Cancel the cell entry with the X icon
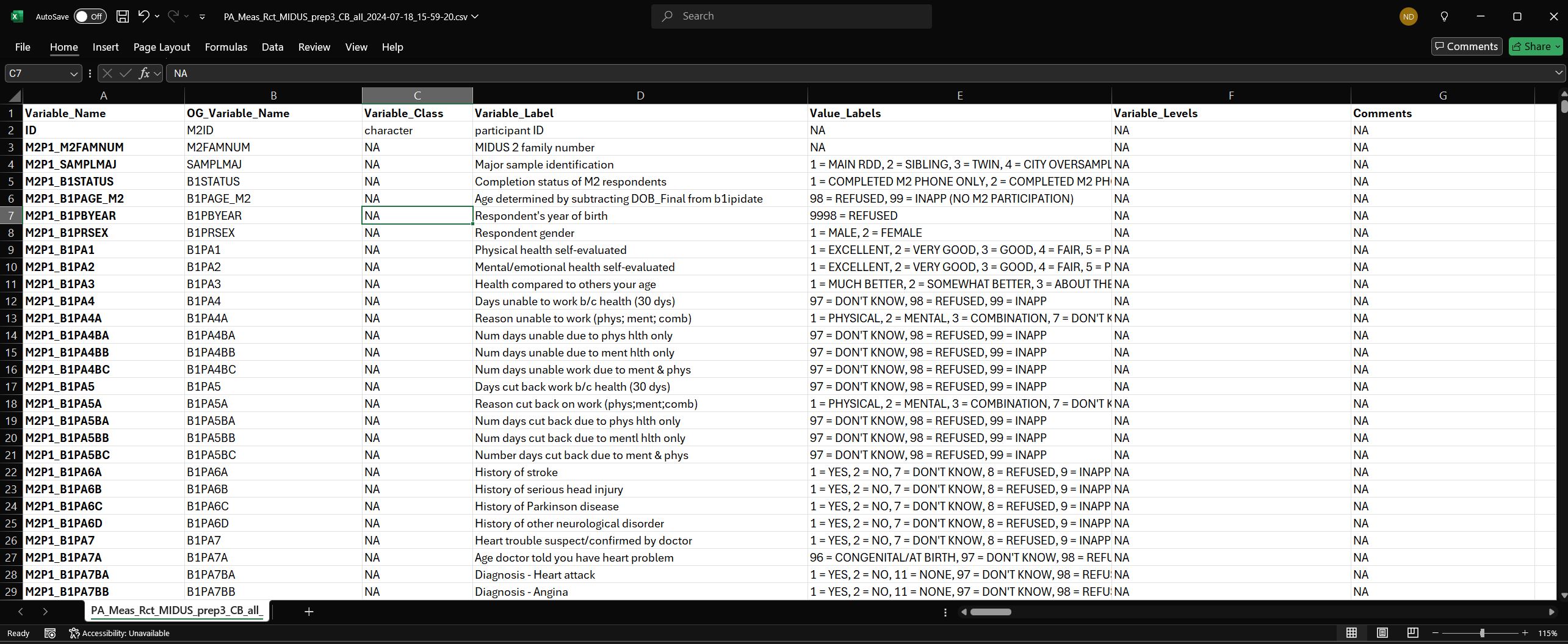This screenshot has width=1568, height=644. [107, 73]
